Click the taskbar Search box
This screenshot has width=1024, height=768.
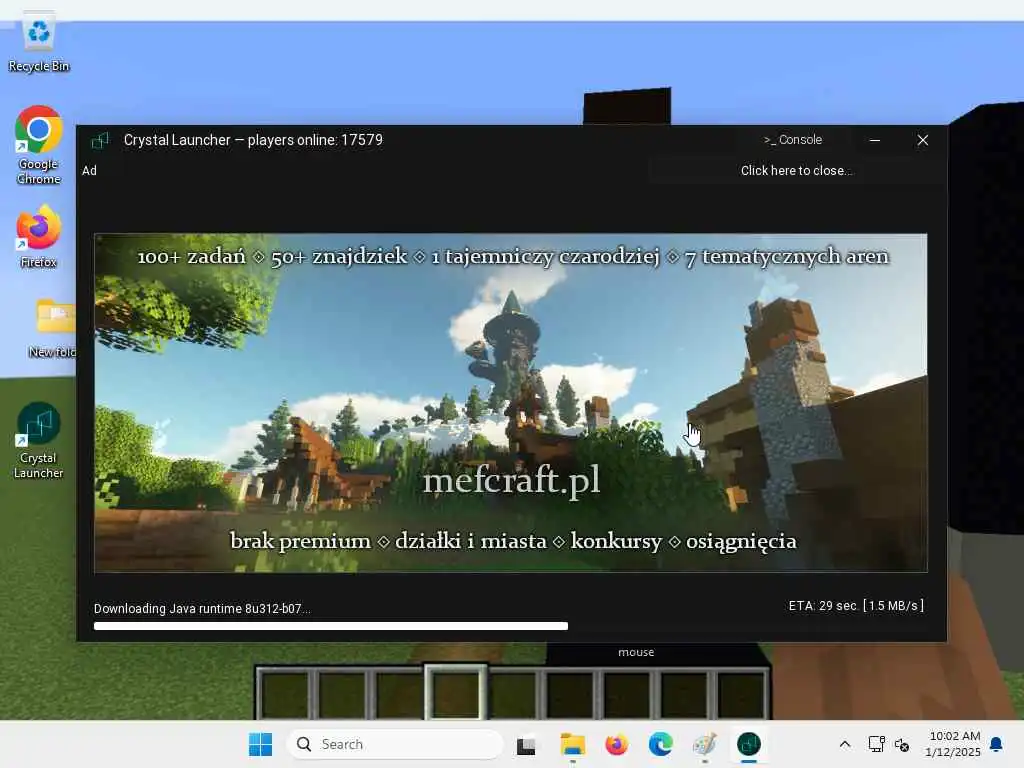tap(395, 744)
